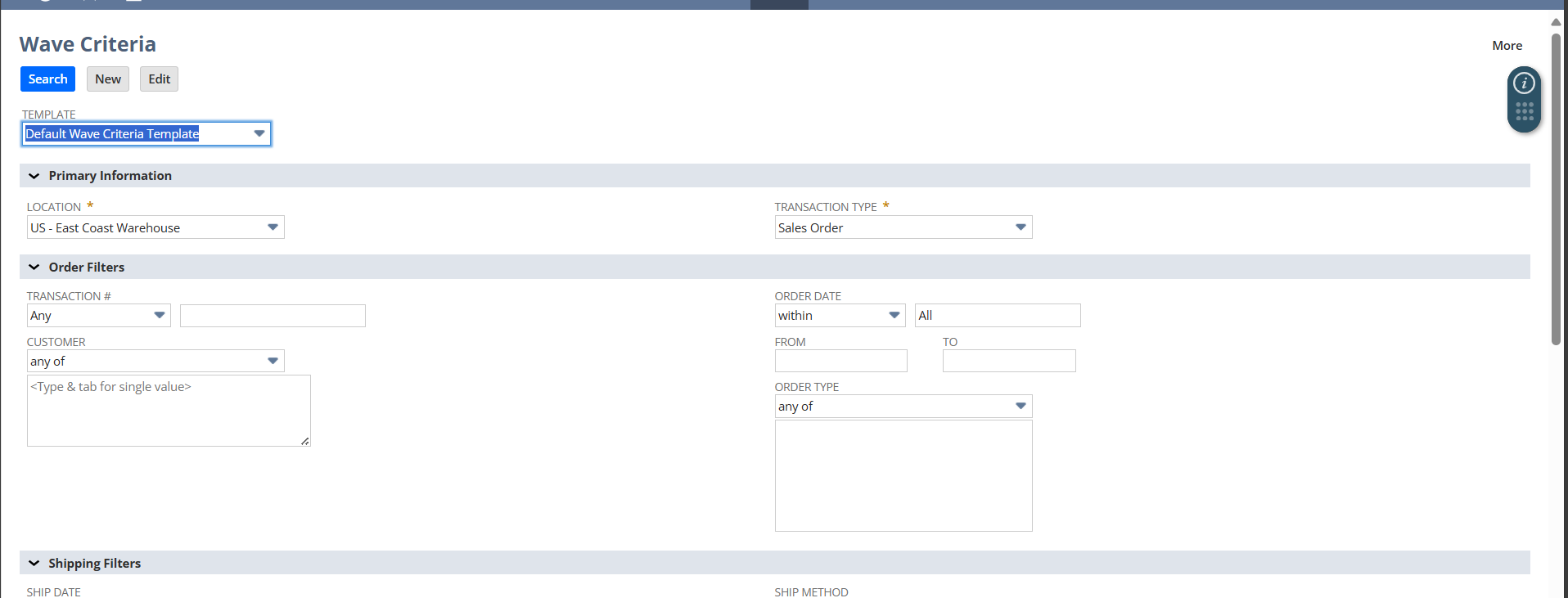Open the Transaction Type dropdown
1568x598 pixels.
(1021, 227)
